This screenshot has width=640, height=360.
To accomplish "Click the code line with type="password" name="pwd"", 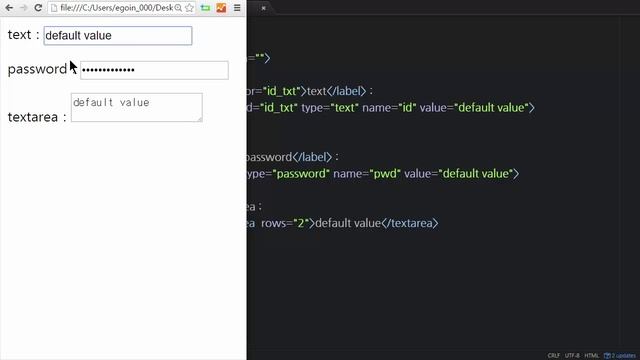I will pyautogui.click(x=383, y=174).
